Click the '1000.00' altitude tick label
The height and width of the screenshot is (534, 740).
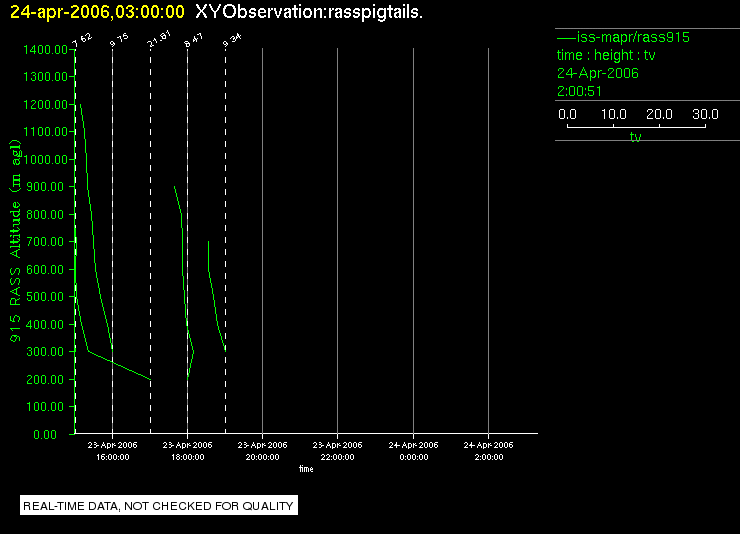point(45,159)
